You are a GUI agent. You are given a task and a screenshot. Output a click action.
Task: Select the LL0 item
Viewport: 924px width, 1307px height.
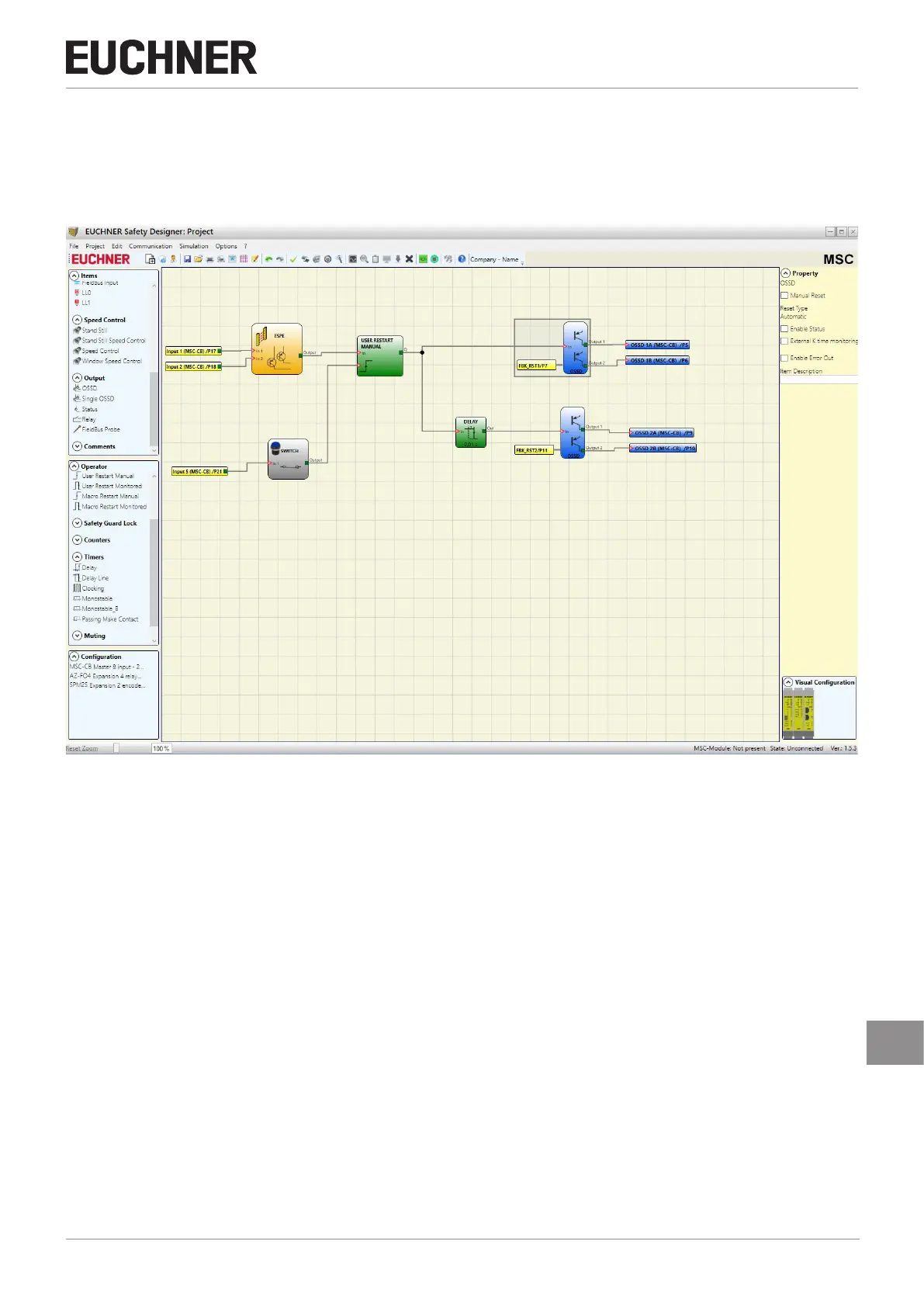tap(82, 293)
